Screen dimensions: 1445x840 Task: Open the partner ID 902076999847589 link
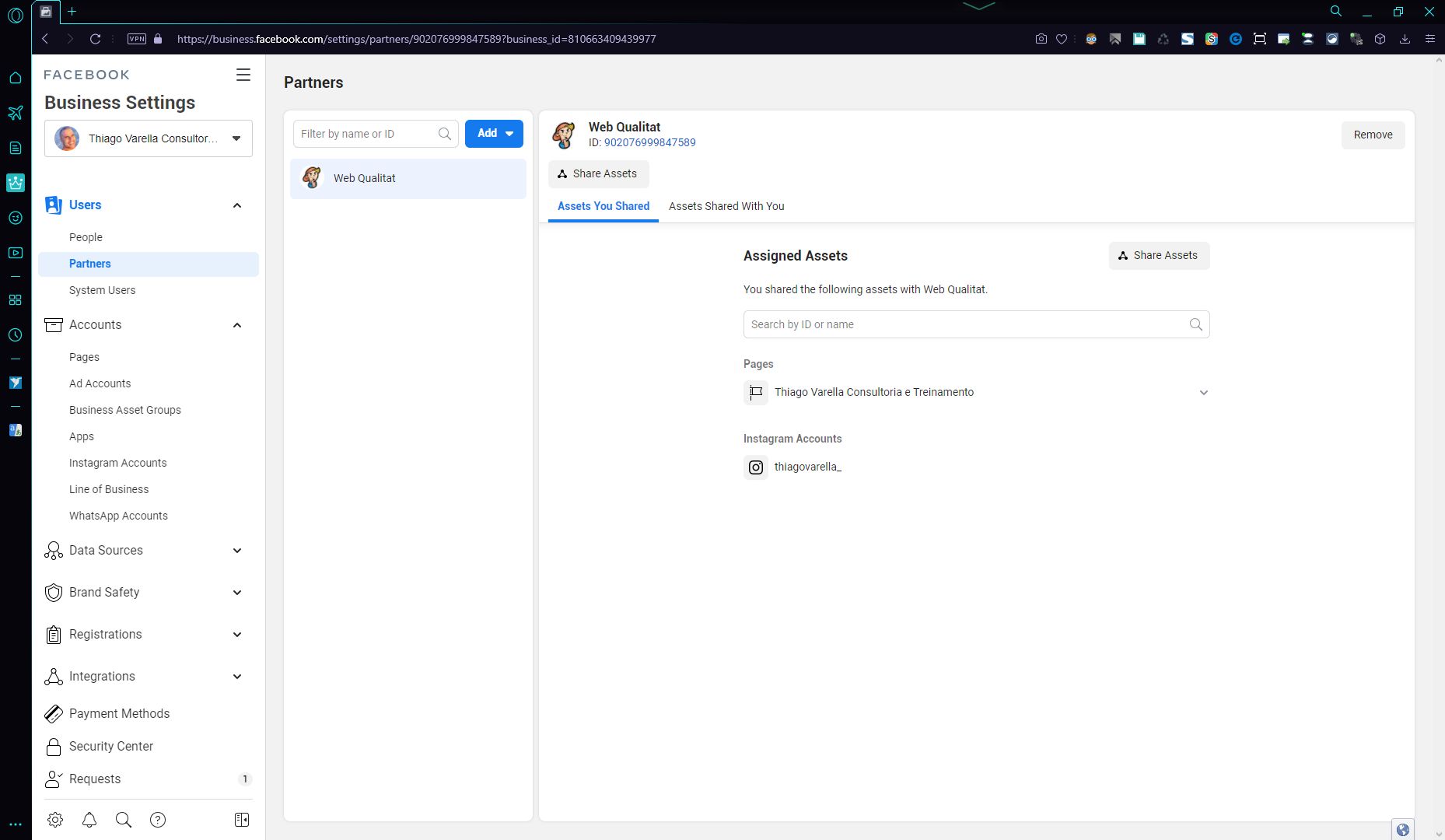coord(650,142)
